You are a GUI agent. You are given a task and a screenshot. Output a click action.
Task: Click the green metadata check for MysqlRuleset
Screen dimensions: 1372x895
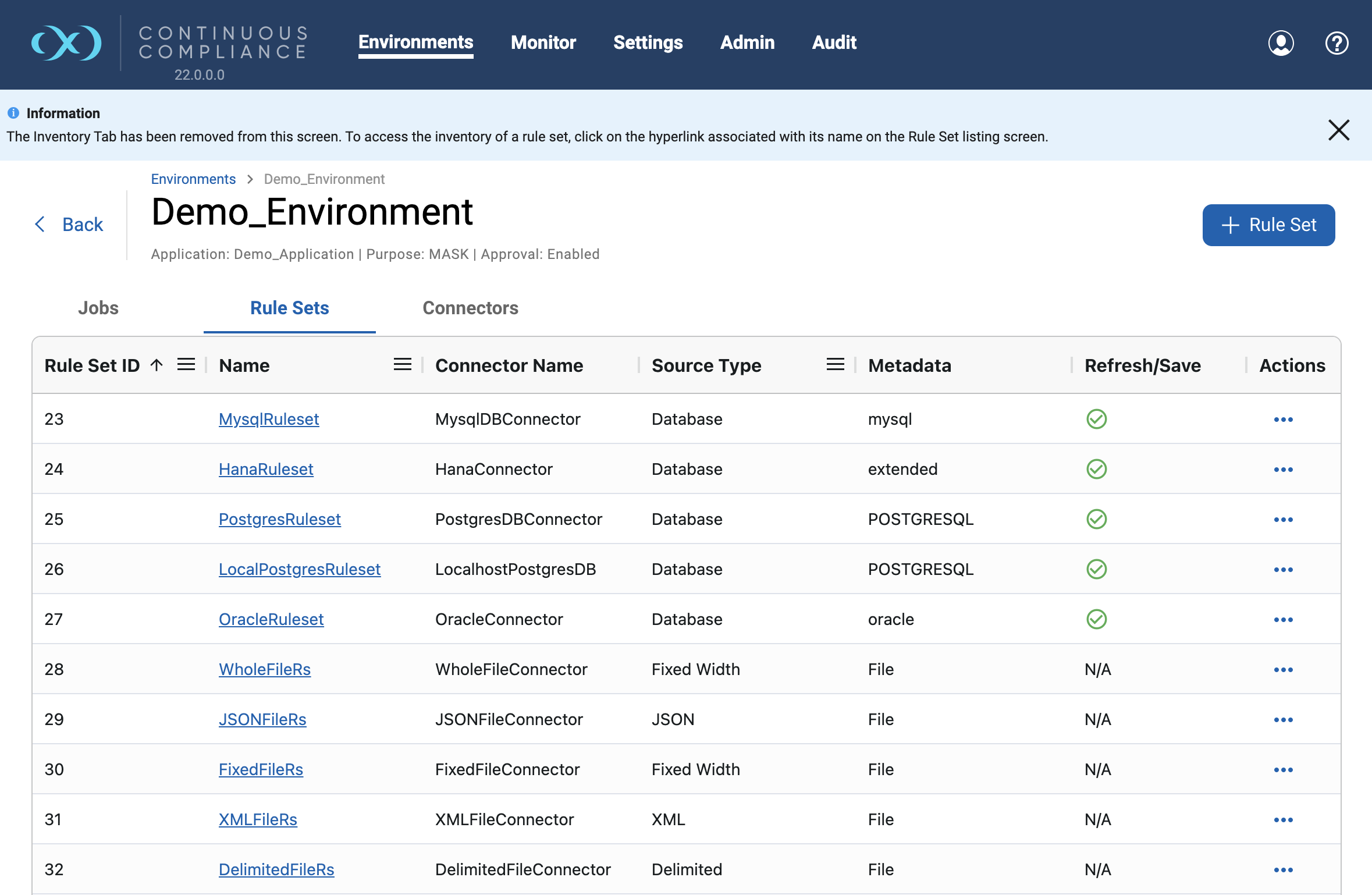(x=1096, y=419)
